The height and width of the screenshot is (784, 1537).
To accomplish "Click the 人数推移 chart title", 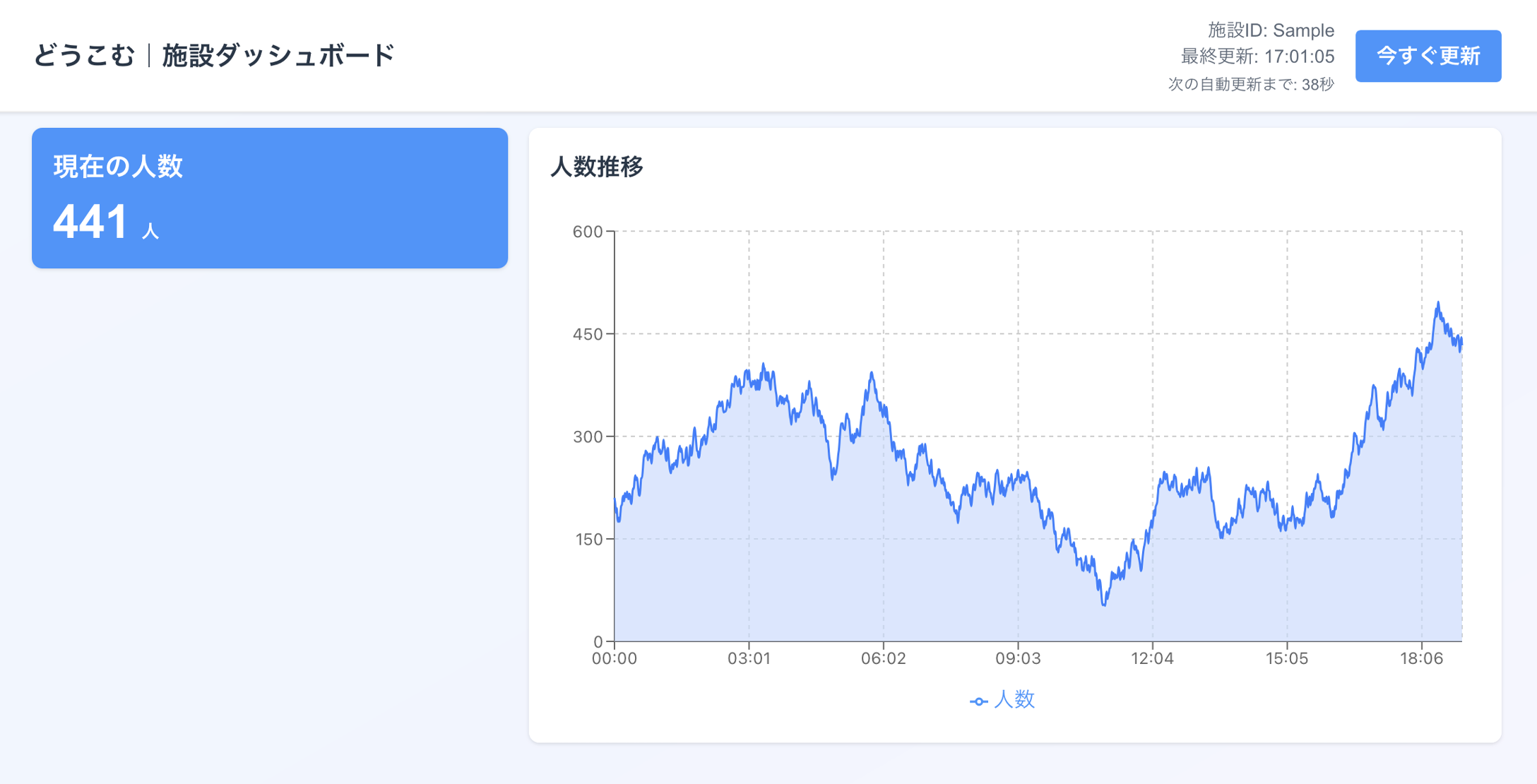I will 597,167.
